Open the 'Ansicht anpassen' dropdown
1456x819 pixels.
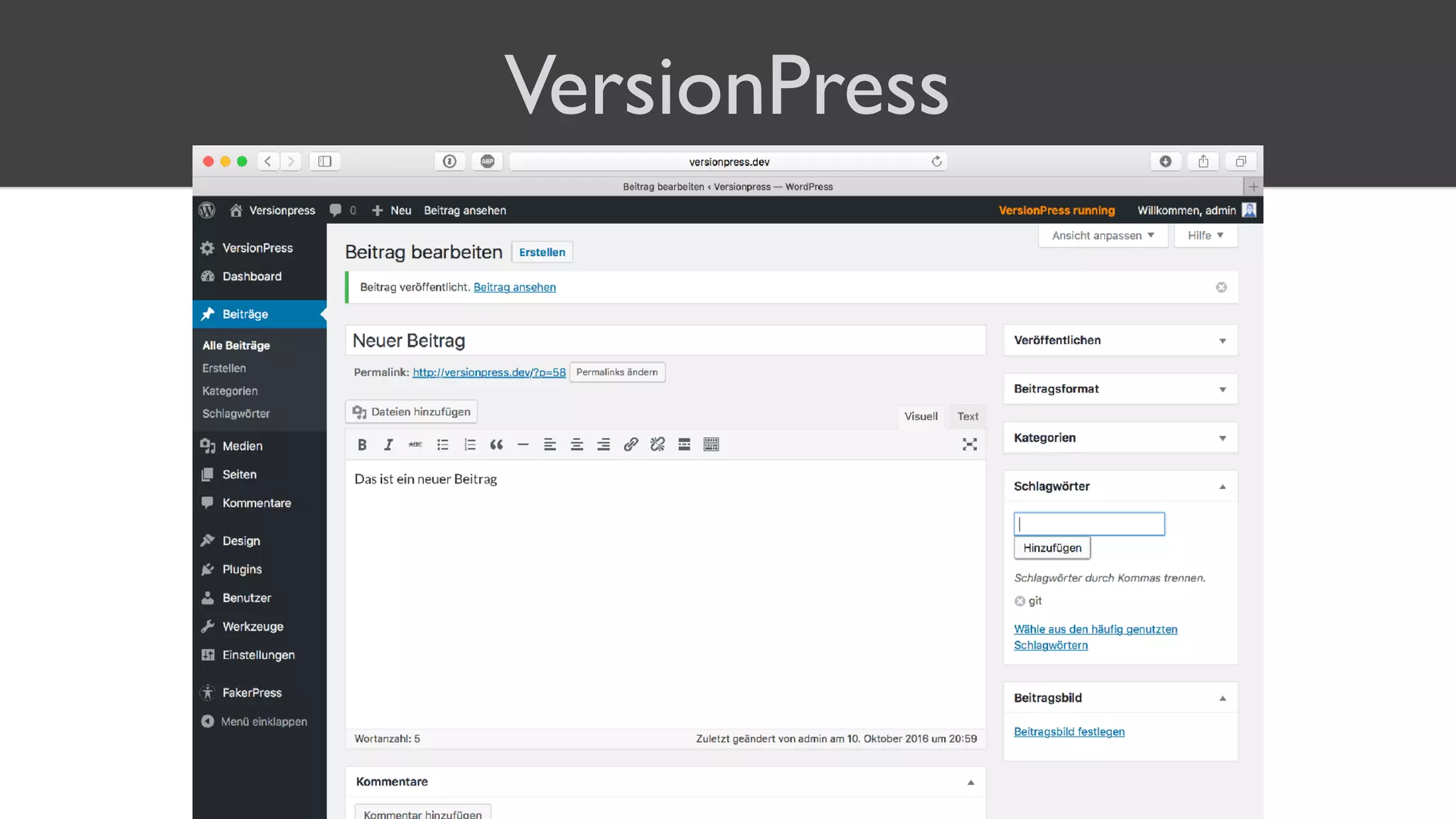(x=1103, y=235)
